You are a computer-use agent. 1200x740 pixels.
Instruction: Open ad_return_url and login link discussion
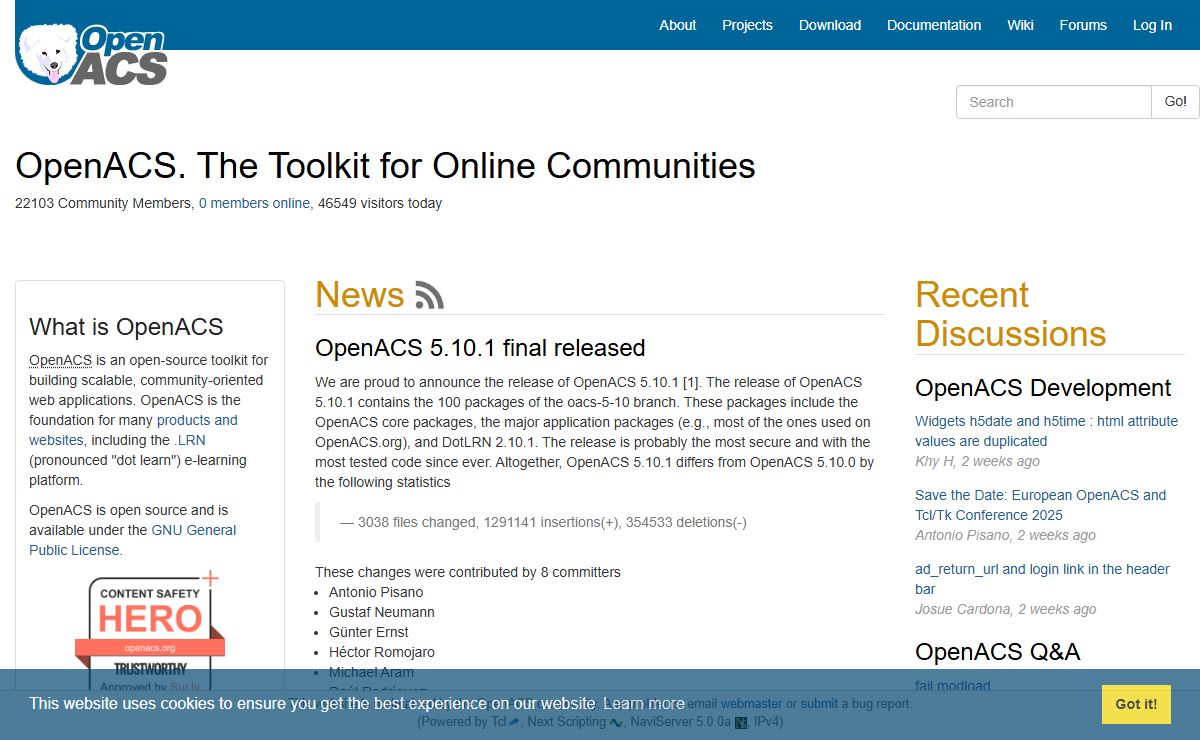click(x=1042, y=579)
